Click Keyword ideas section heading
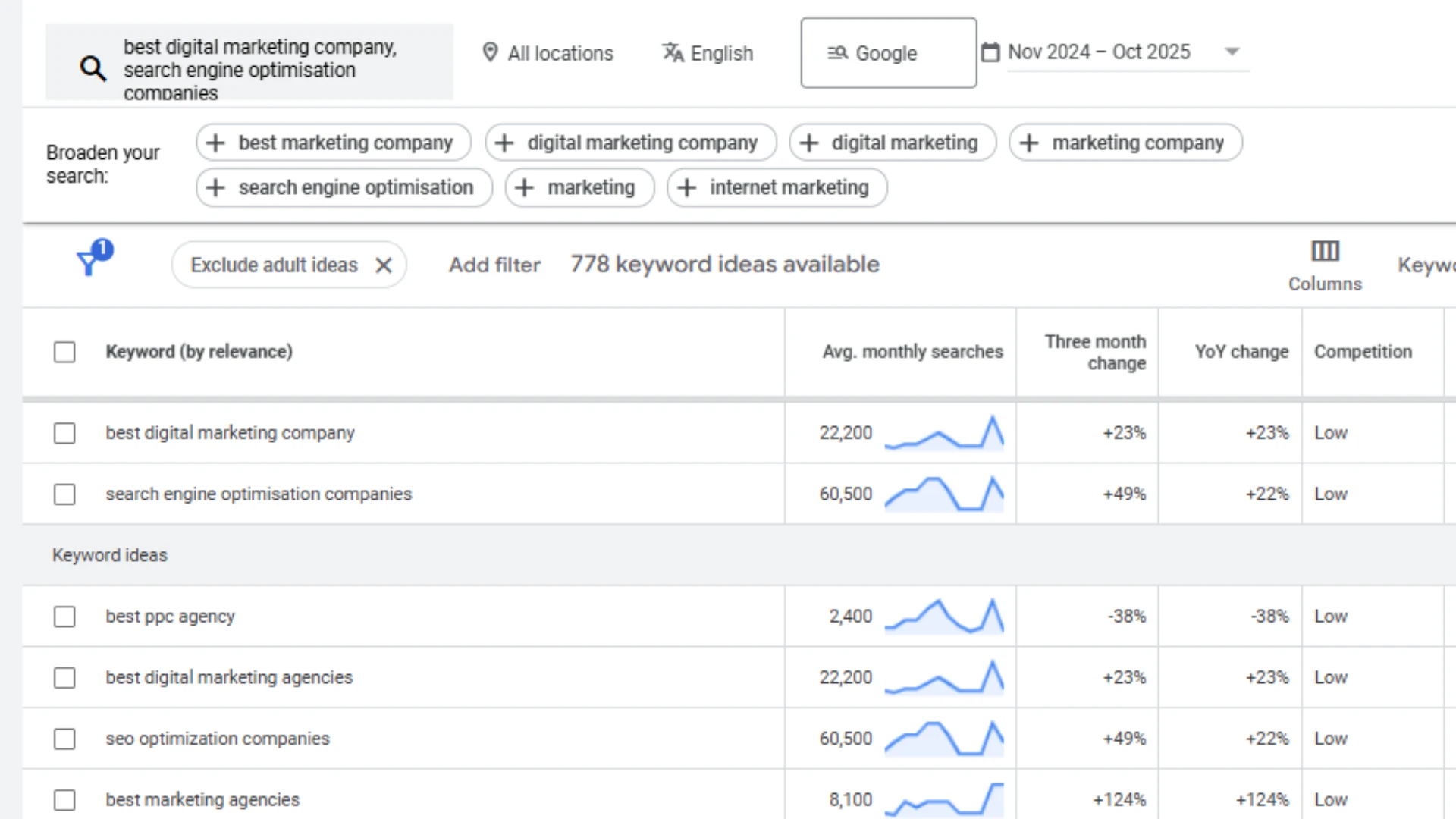The height and width of the screenshot is (819, 1456). pyautogui.click(x=110, y=555)
